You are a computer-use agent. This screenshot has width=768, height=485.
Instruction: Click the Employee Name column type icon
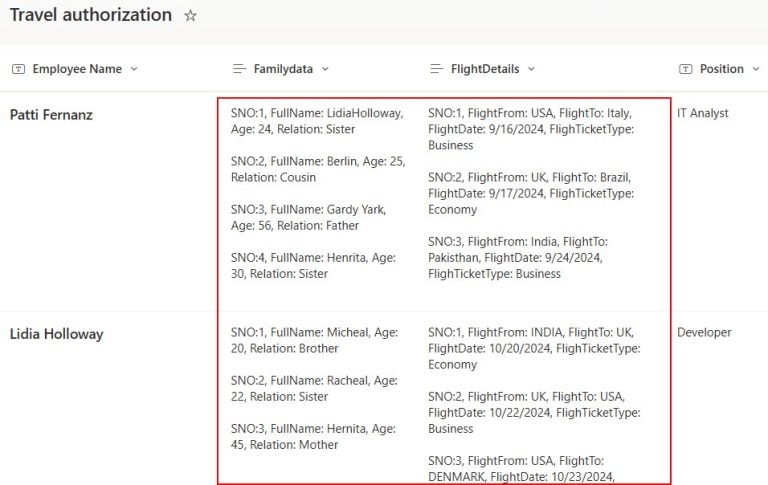click(x=19, y=69)
